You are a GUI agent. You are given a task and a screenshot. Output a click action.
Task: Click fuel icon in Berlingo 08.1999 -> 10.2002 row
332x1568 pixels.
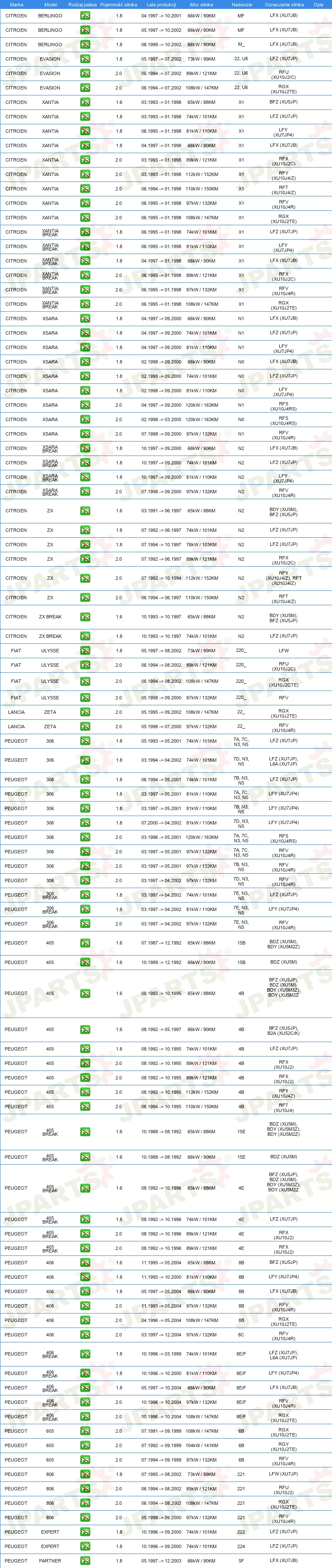point(84,45)
